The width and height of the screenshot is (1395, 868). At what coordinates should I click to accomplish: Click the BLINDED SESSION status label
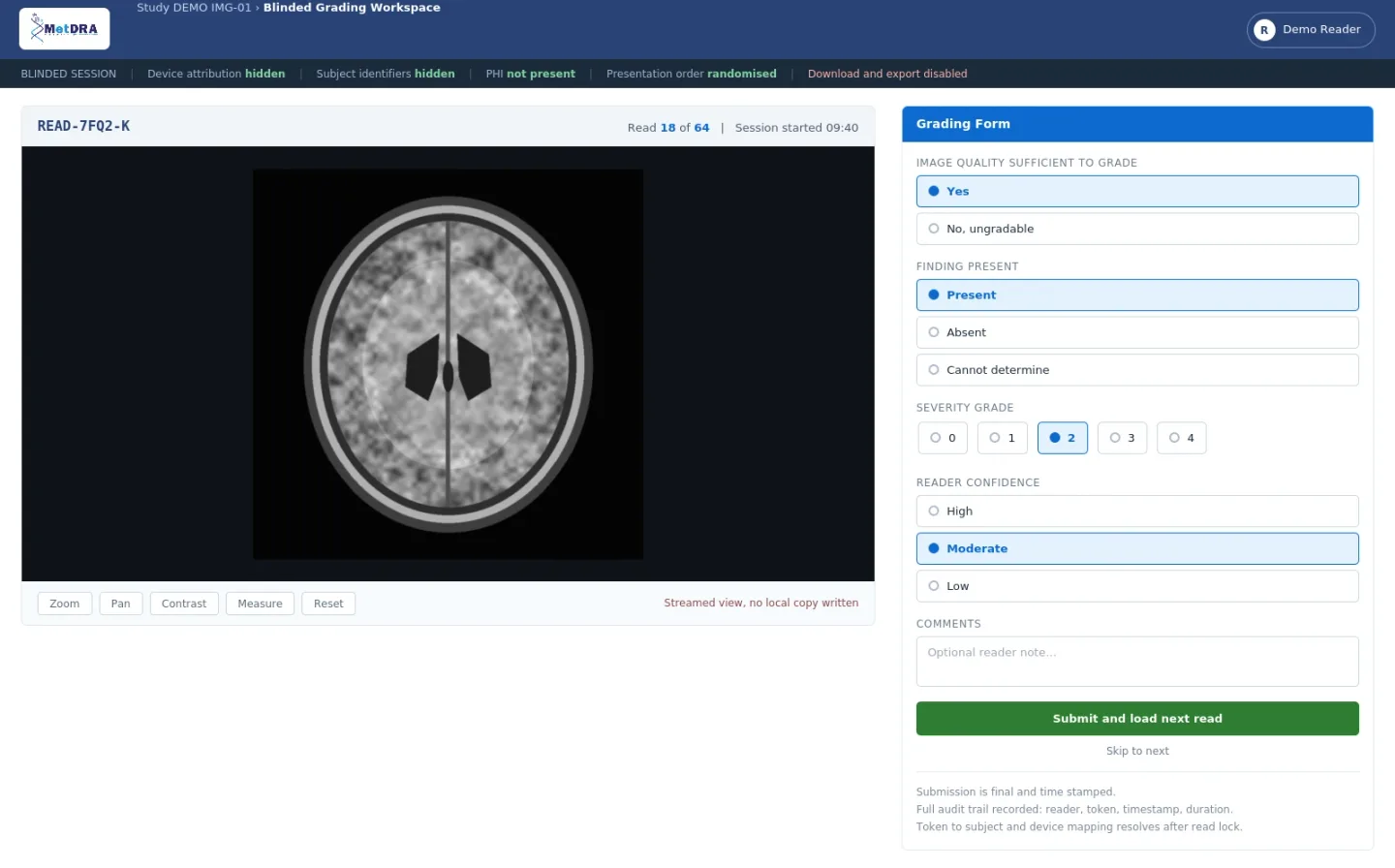[x=69, y=74]
